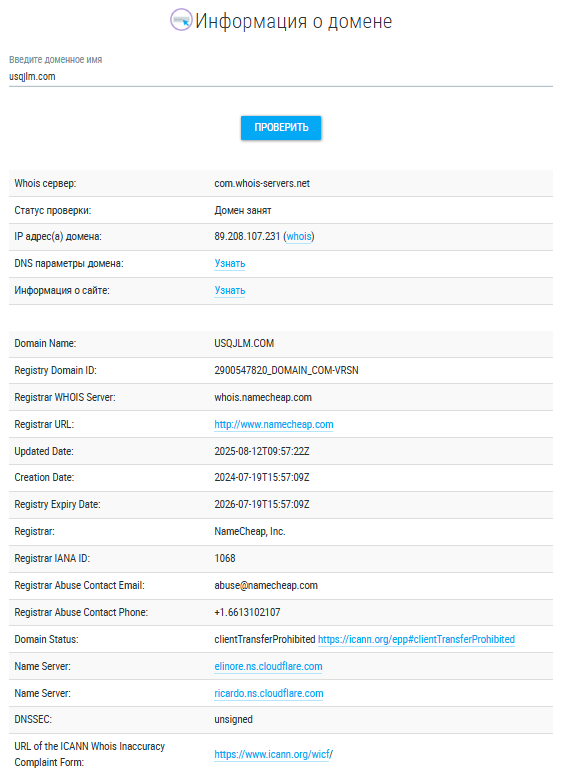Open the whois link next to the IP address
This screenshot has width=562, height=774.
click(x=299, y=236)
